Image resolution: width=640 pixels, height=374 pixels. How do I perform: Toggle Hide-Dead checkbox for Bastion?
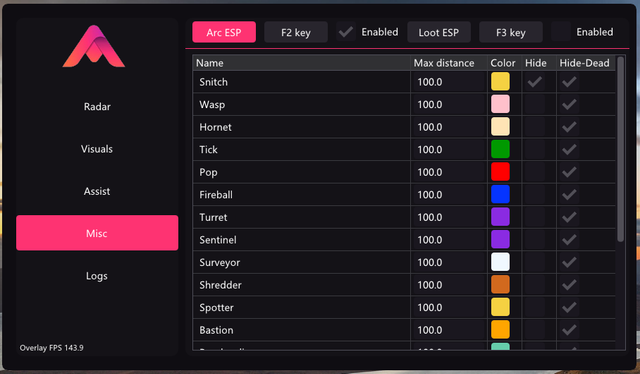click(569, 329)
